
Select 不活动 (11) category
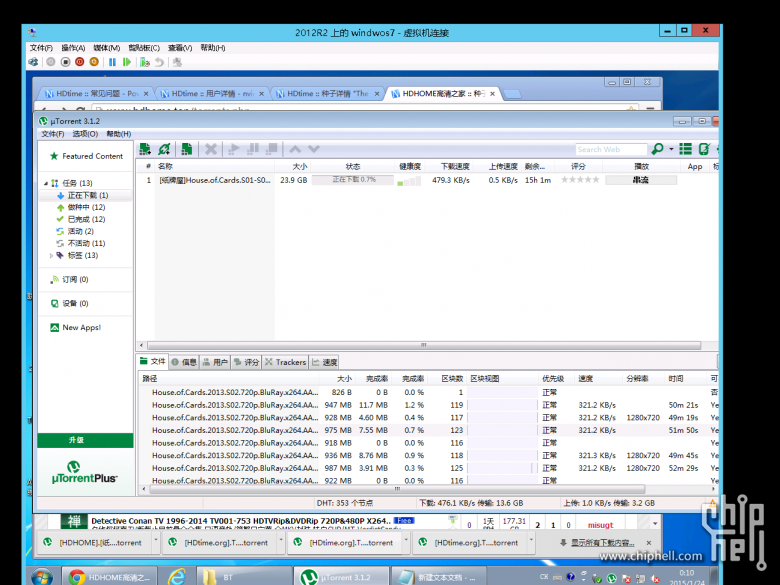click(81, 243)
